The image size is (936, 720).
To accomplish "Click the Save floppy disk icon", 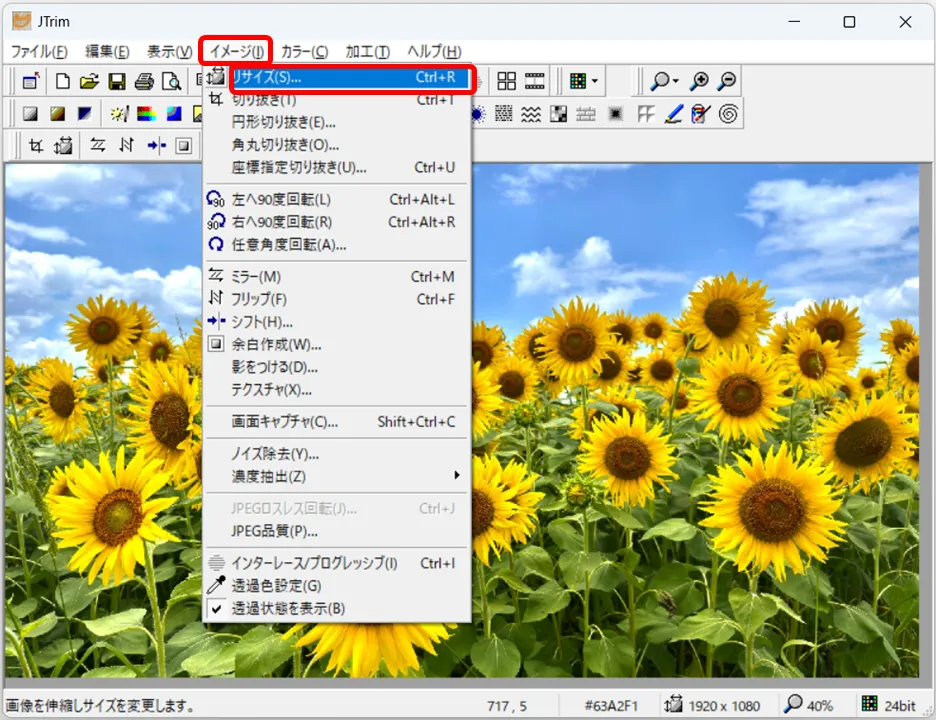I will click(x=116, y=82).
